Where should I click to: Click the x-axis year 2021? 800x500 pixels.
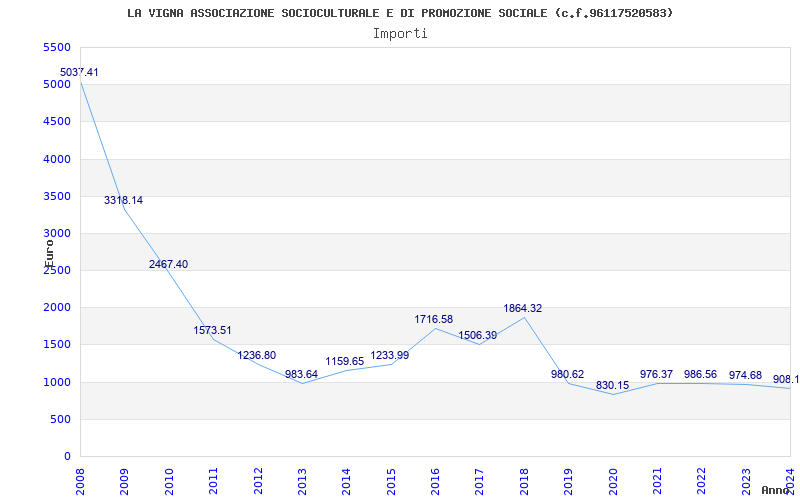pos(657,482)
